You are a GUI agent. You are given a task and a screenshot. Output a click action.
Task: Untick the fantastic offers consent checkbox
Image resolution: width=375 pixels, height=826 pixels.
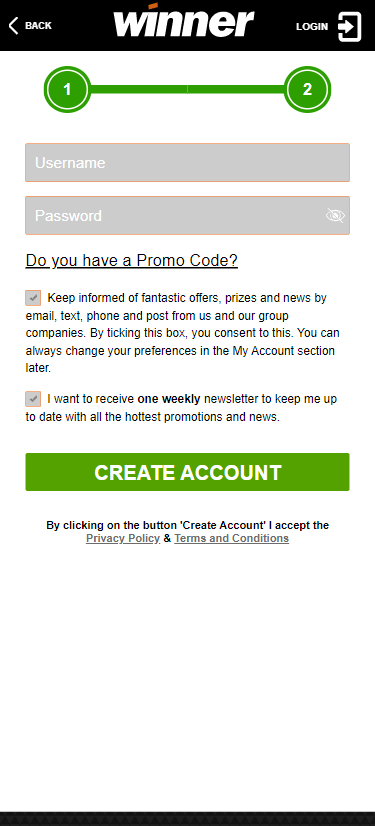[33, 298]
